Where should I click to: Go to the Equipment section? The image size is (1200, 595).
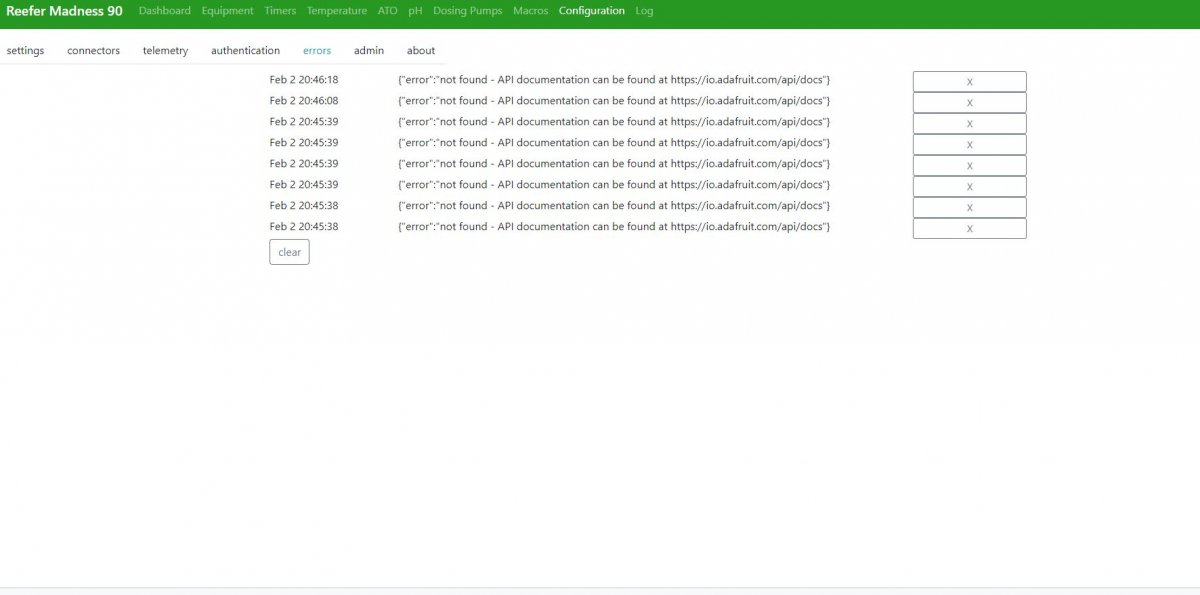click(x=228, y=11)
